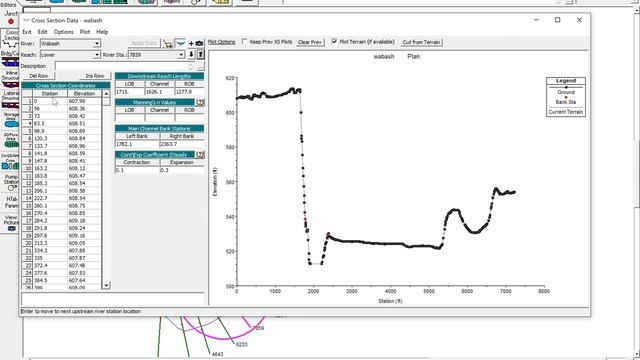The image size is (640, 360).
Task: Toggle the Plot Terrain (if available) checkbox
Action: [334, 41]
